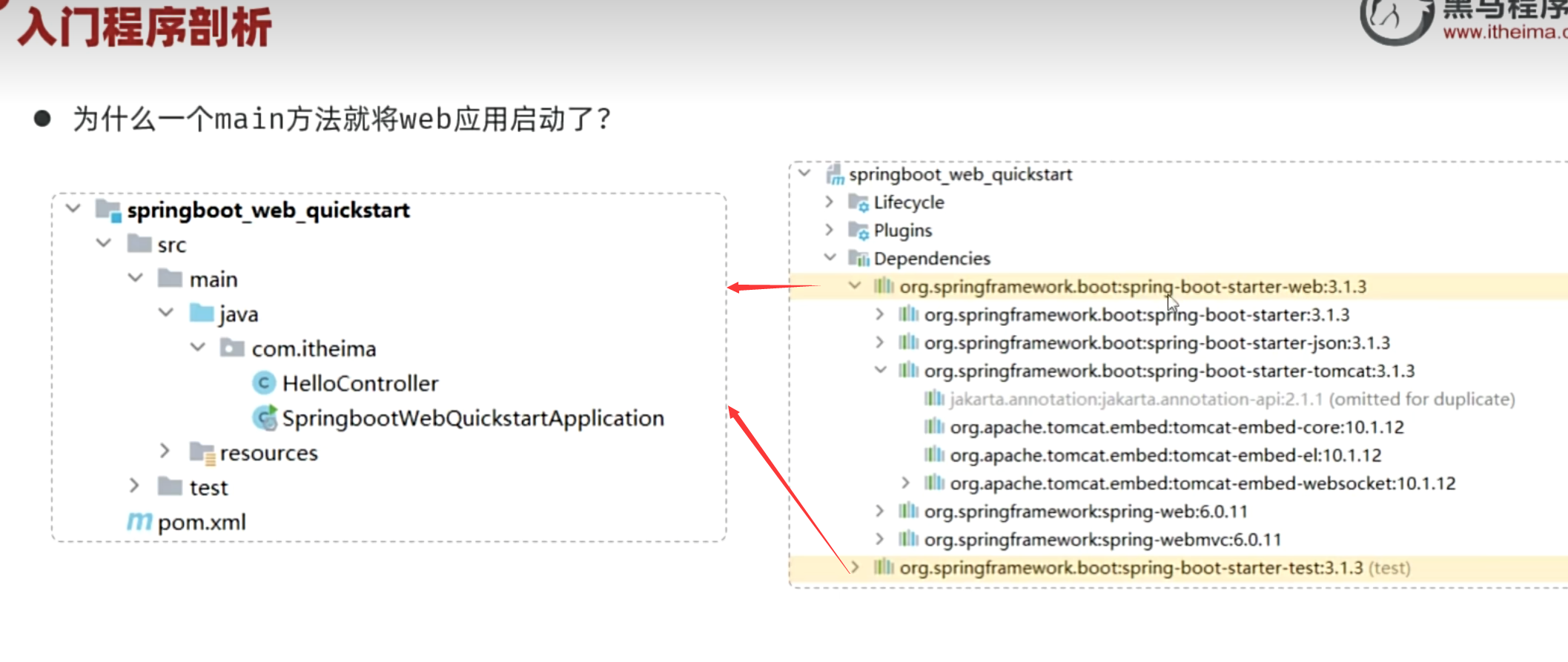Click the pom.xml Maven file icon

click(x=139, y=522)
